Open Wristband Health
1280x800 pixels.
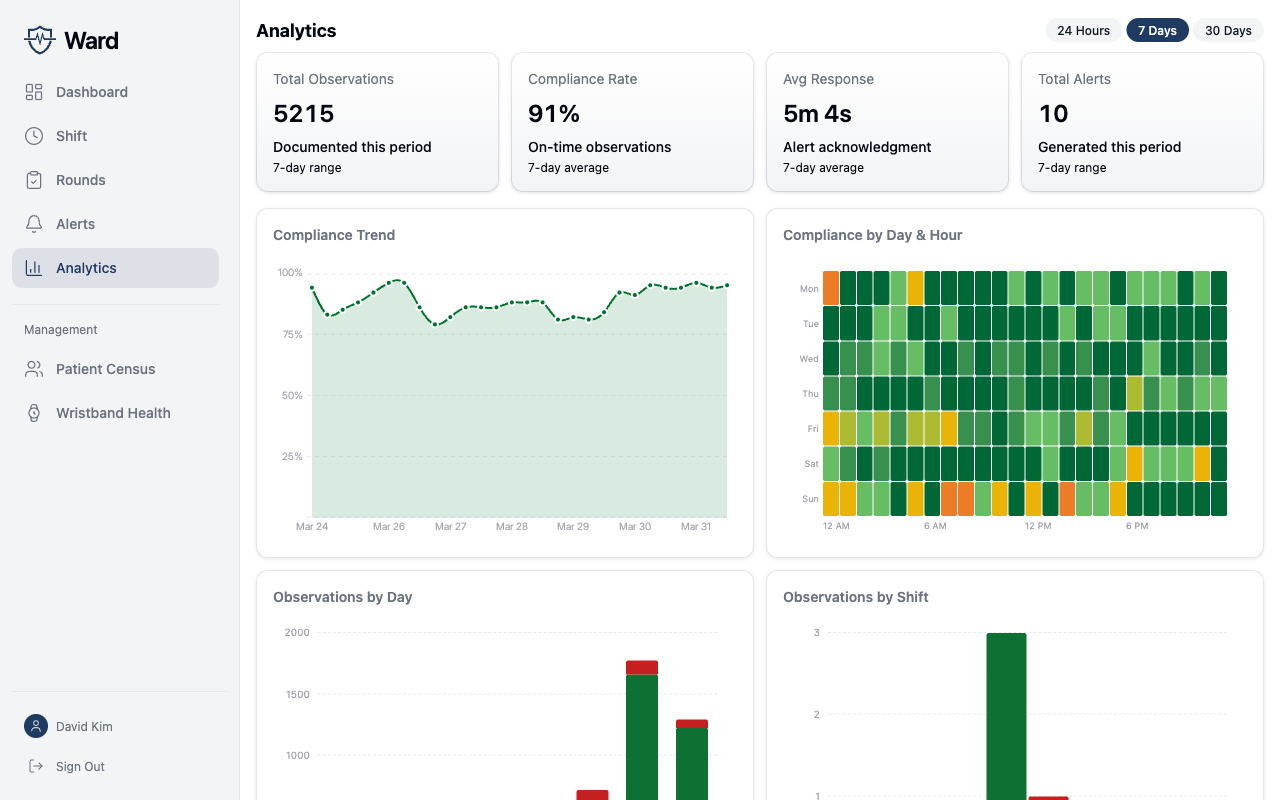(x=115, y=413)
